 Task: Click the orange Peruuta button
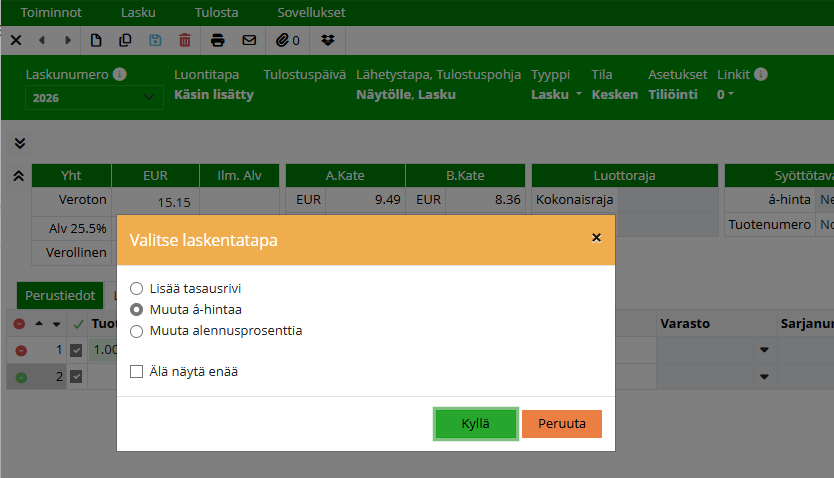pos(561,423)
